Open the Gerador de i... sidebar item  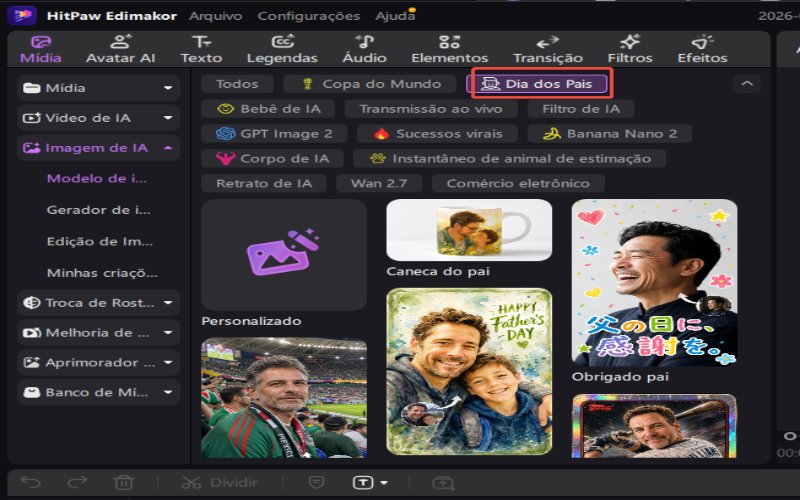click(x=98, y=210)
